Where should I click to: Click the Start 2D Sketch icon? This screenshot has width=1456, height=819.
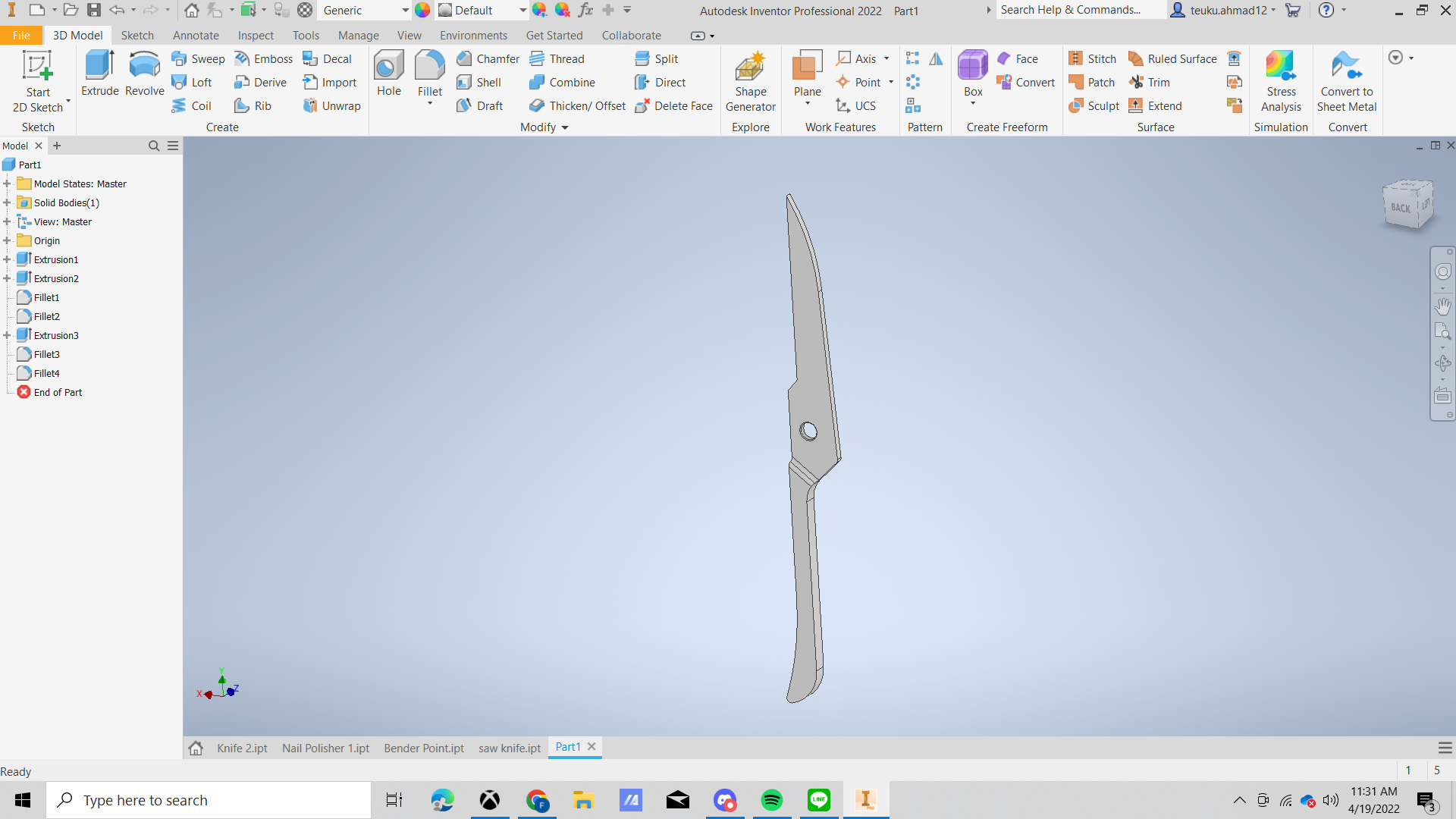click(x=37, y=67)
